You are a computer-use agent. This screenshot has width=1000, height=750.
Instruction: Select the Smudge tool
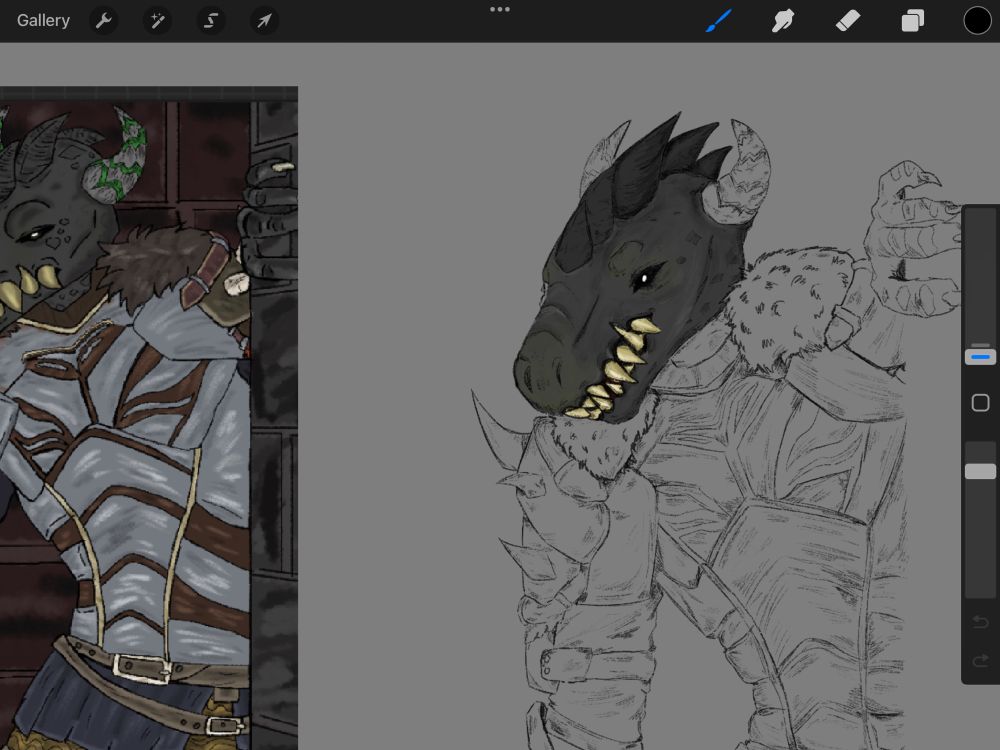[x=783, y=20]
